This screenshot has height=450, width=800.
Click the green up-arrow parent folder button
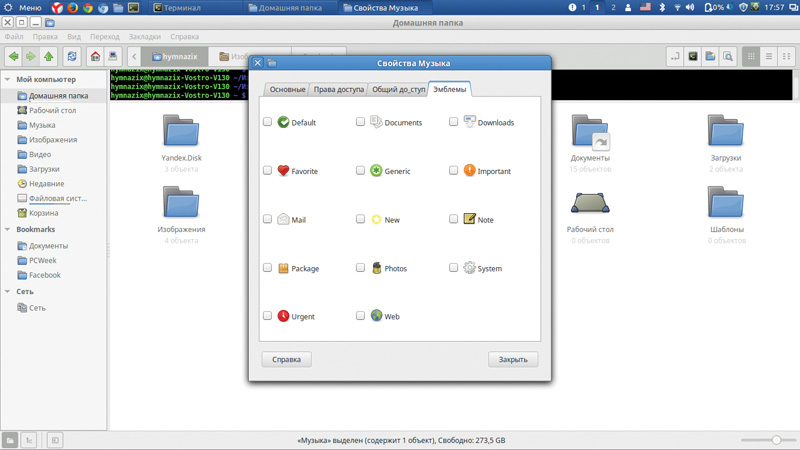tap(48, 57)
